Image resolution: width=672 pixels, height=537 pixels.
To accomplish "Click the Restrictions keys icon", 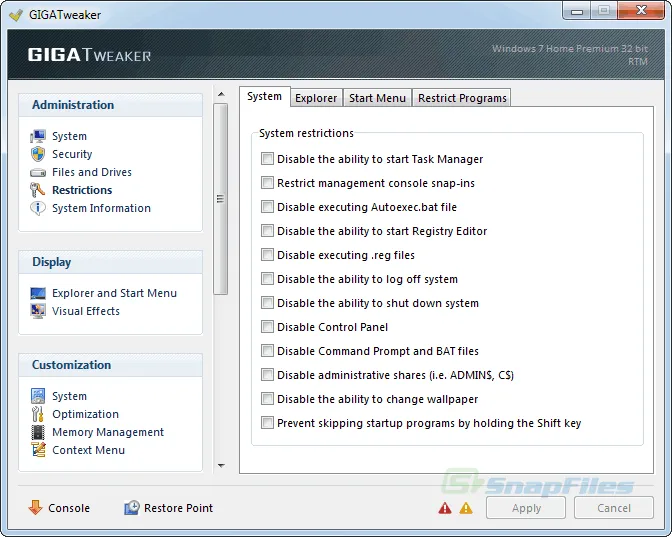I will [x=37, y=190].
